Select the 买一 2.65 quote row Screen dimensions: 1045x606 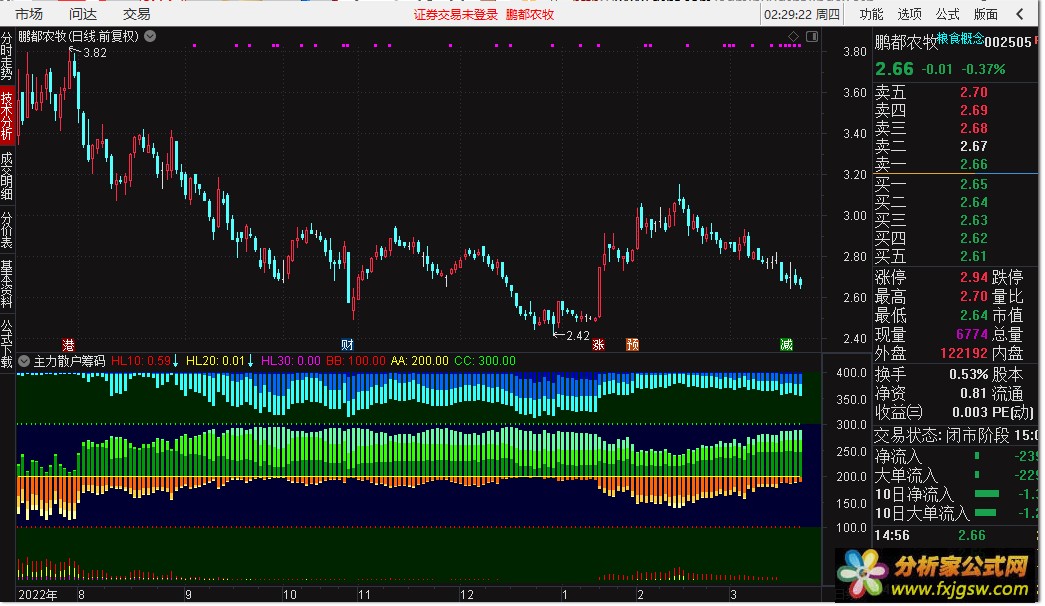[957, 184]
